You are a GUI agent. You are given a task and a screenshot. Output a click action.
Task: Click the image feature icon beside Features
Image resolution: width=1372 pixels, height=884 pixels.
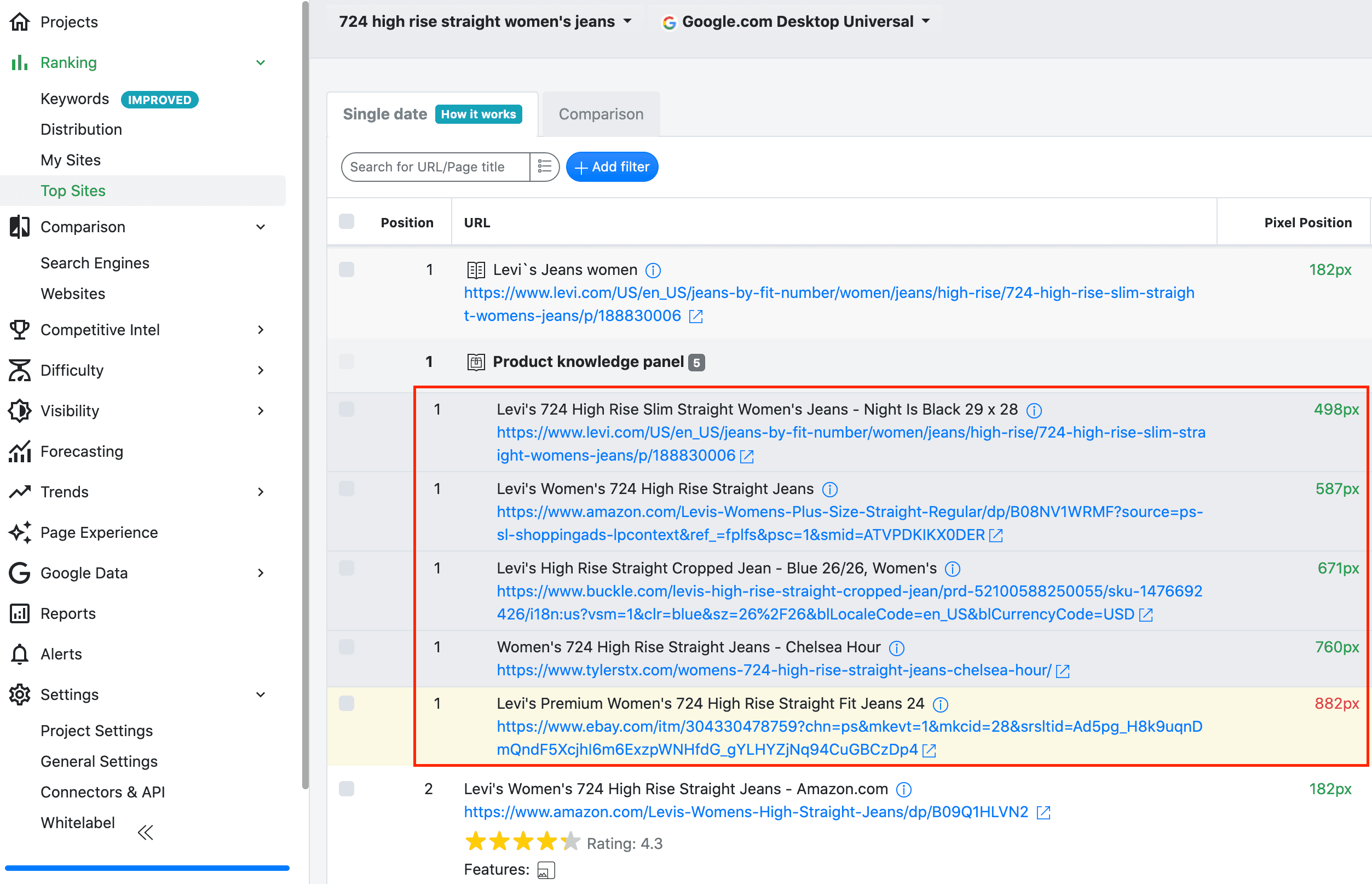pyautogui.click(x=546, y=870)
